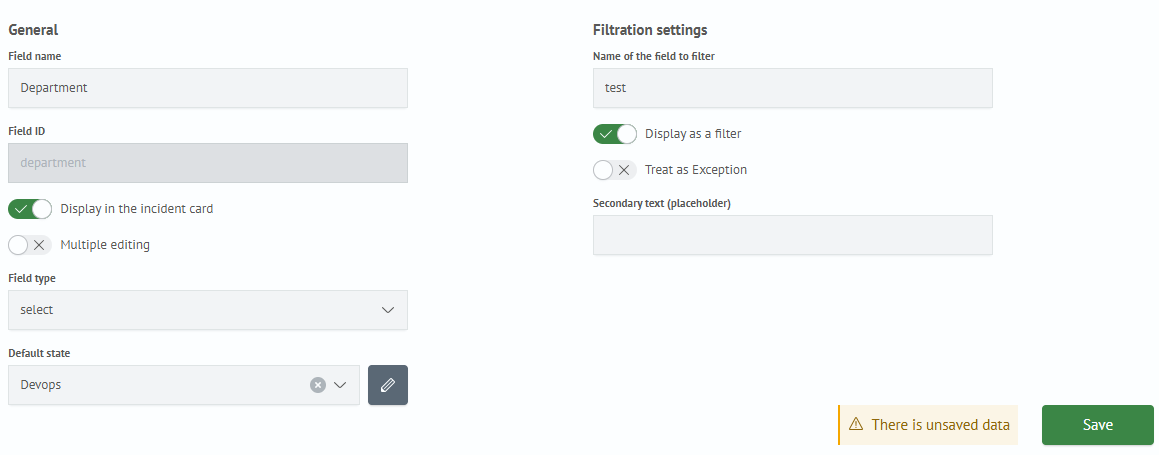1159x455 pixels.
Task: Enable the Multiple editing switch
Action: pyautogui.click(x=30, y=245)
